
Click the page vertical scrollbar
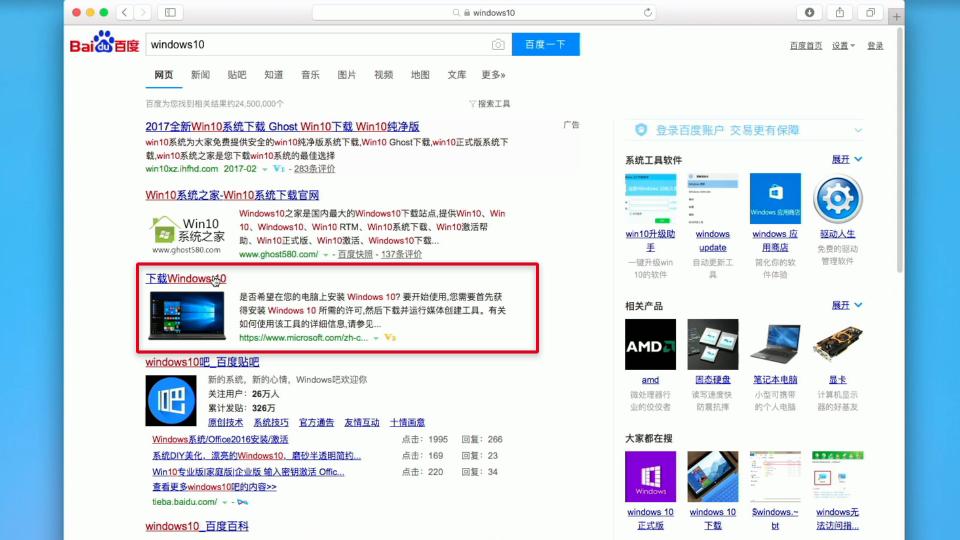coord(899,150)
